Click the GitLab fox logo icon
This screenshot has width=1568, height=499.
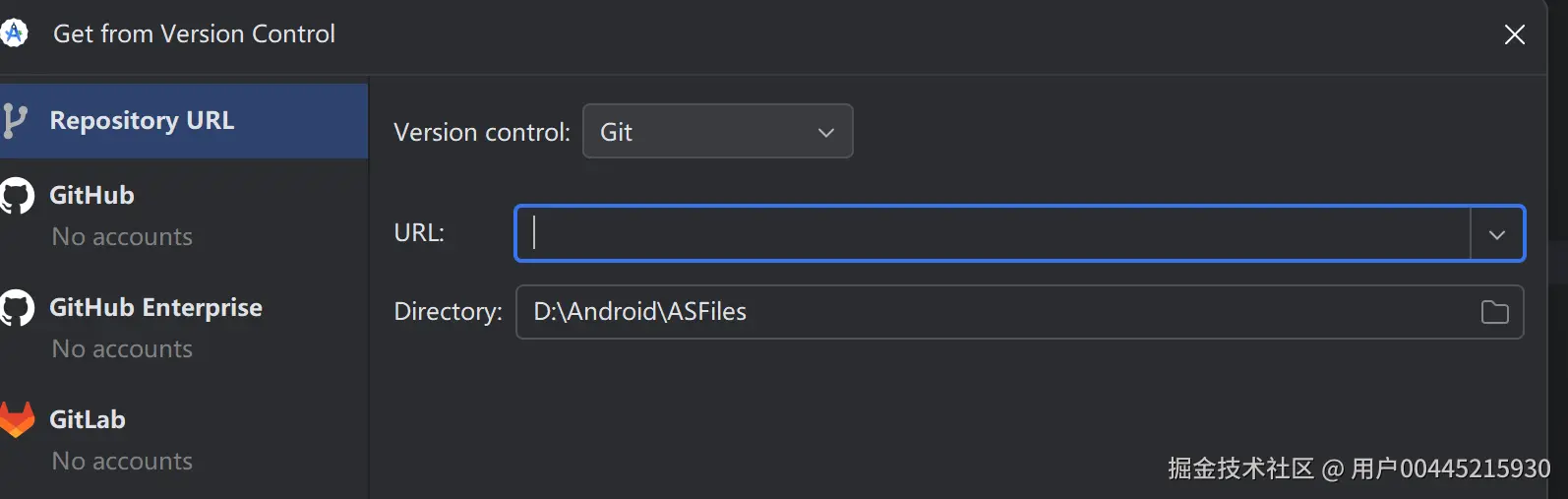tap(17, 419)
